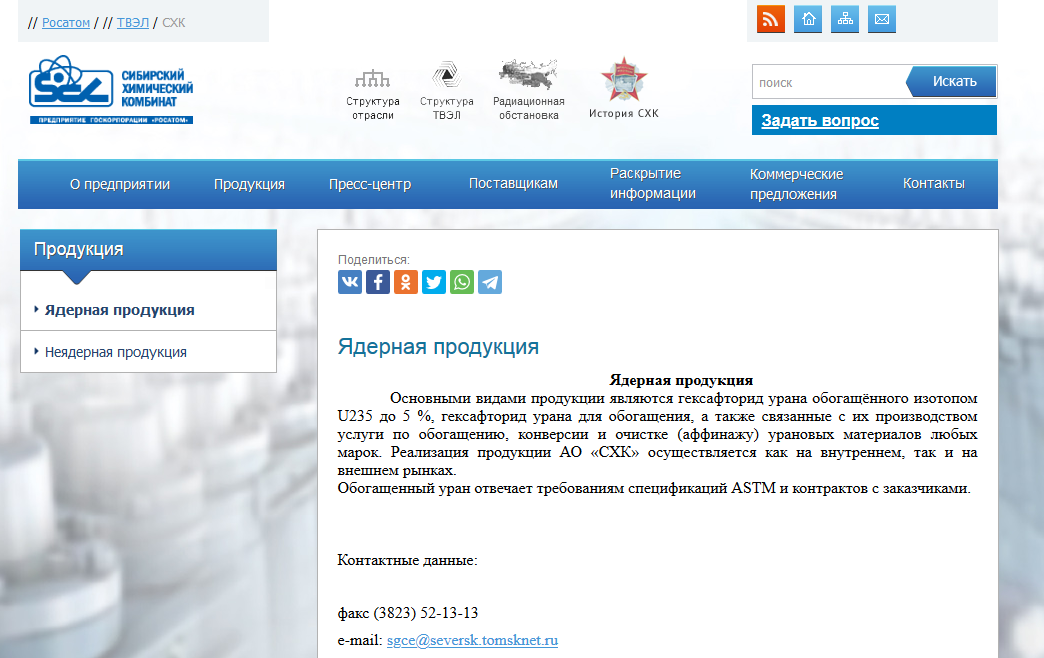Screen dimensions: 1044x658
Task: Share page via Twitter icon
Action: (x=433, y=282)
